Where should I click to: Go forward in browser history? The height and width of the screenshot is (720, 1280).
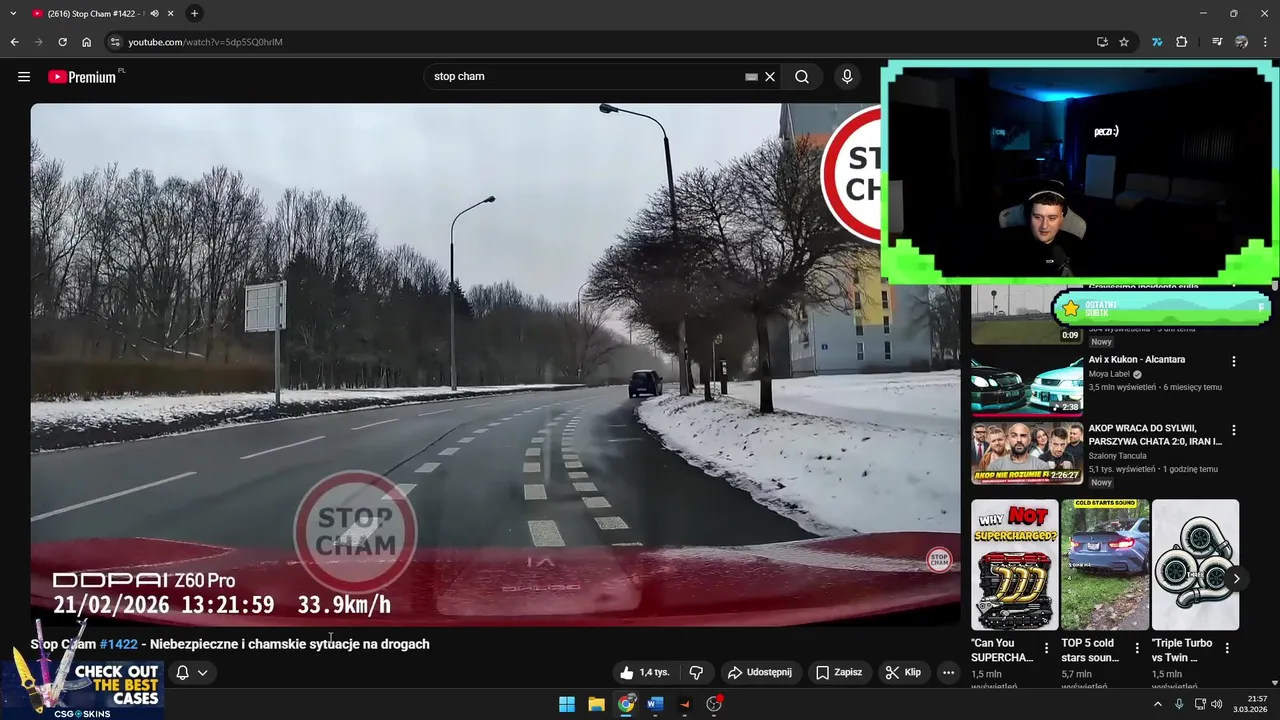click(39, 42)
